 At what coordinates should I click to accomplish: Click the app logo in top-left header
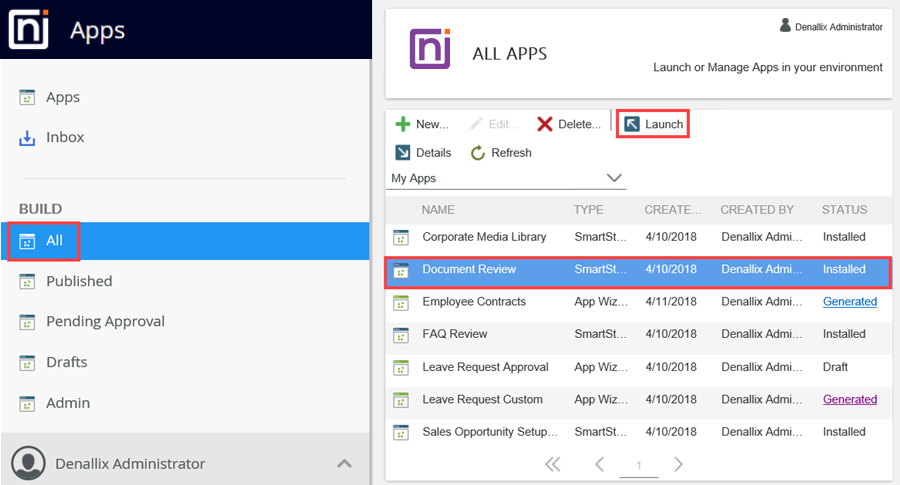pyautogui.click(x=28, y=29)
